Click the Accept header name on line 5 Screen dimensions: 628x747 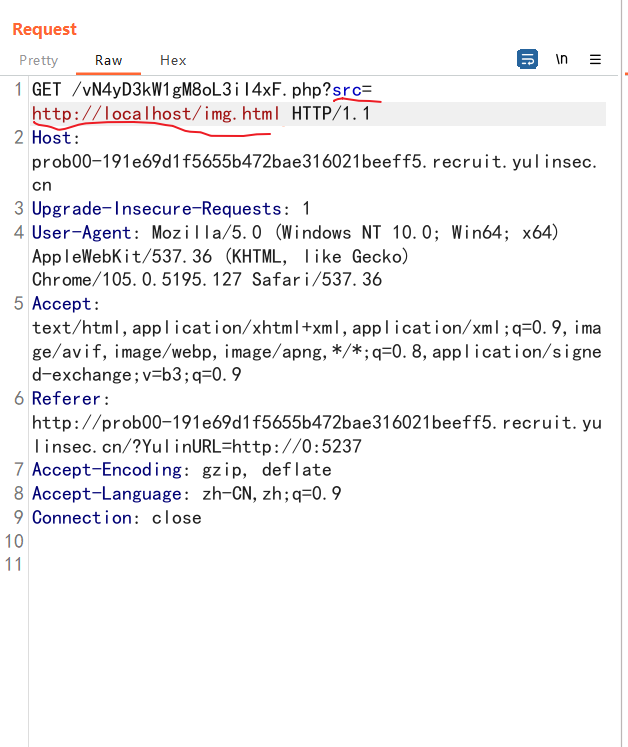coord(61,304)
